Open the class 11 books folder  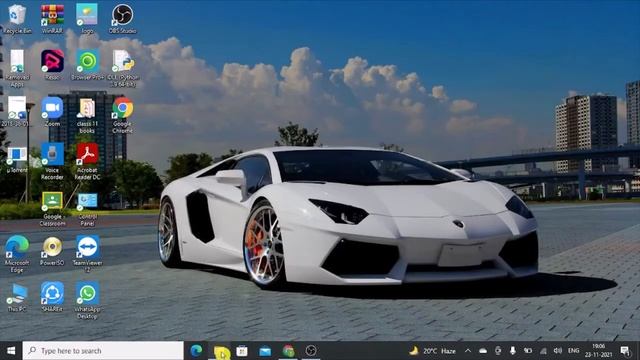click(87, 116)
